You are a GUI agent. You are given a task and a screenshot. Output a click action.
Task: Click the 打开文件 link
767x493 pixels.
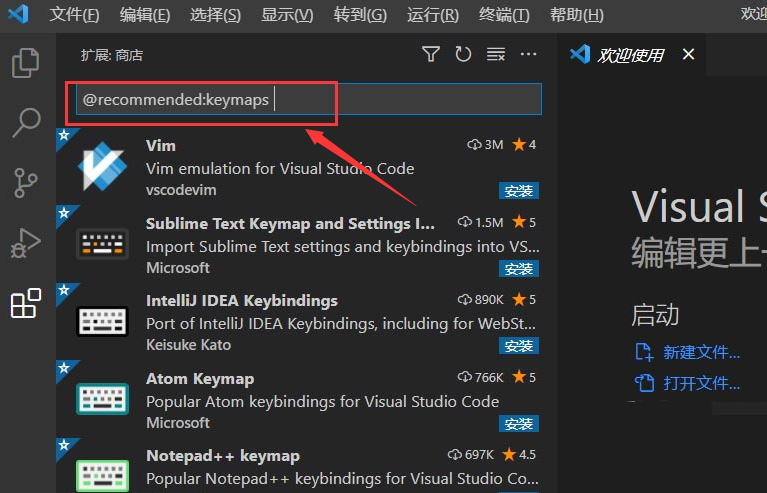point(701,383)
